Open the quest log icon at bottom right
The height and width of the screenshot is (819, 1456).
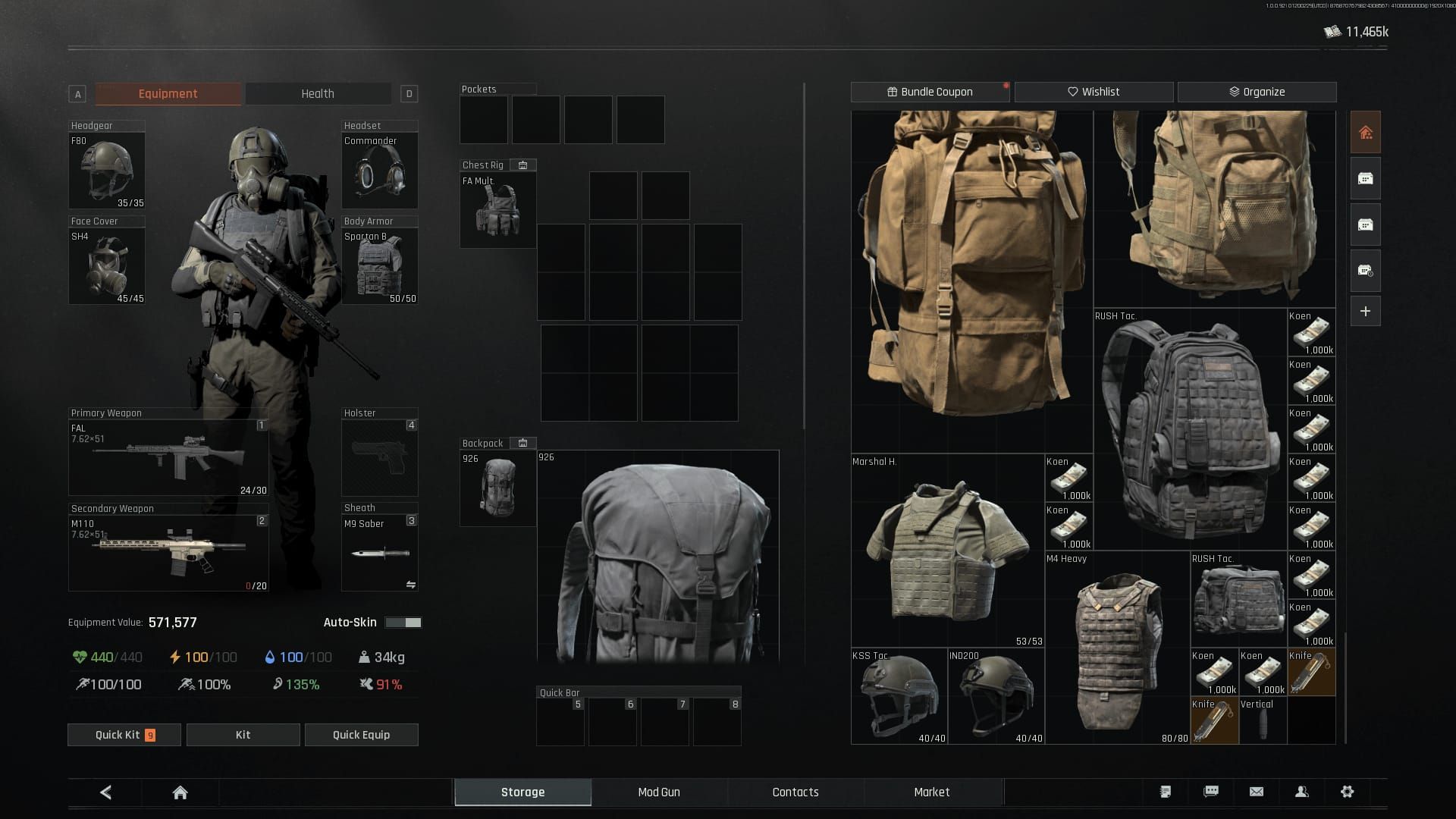click(1165, 792)
